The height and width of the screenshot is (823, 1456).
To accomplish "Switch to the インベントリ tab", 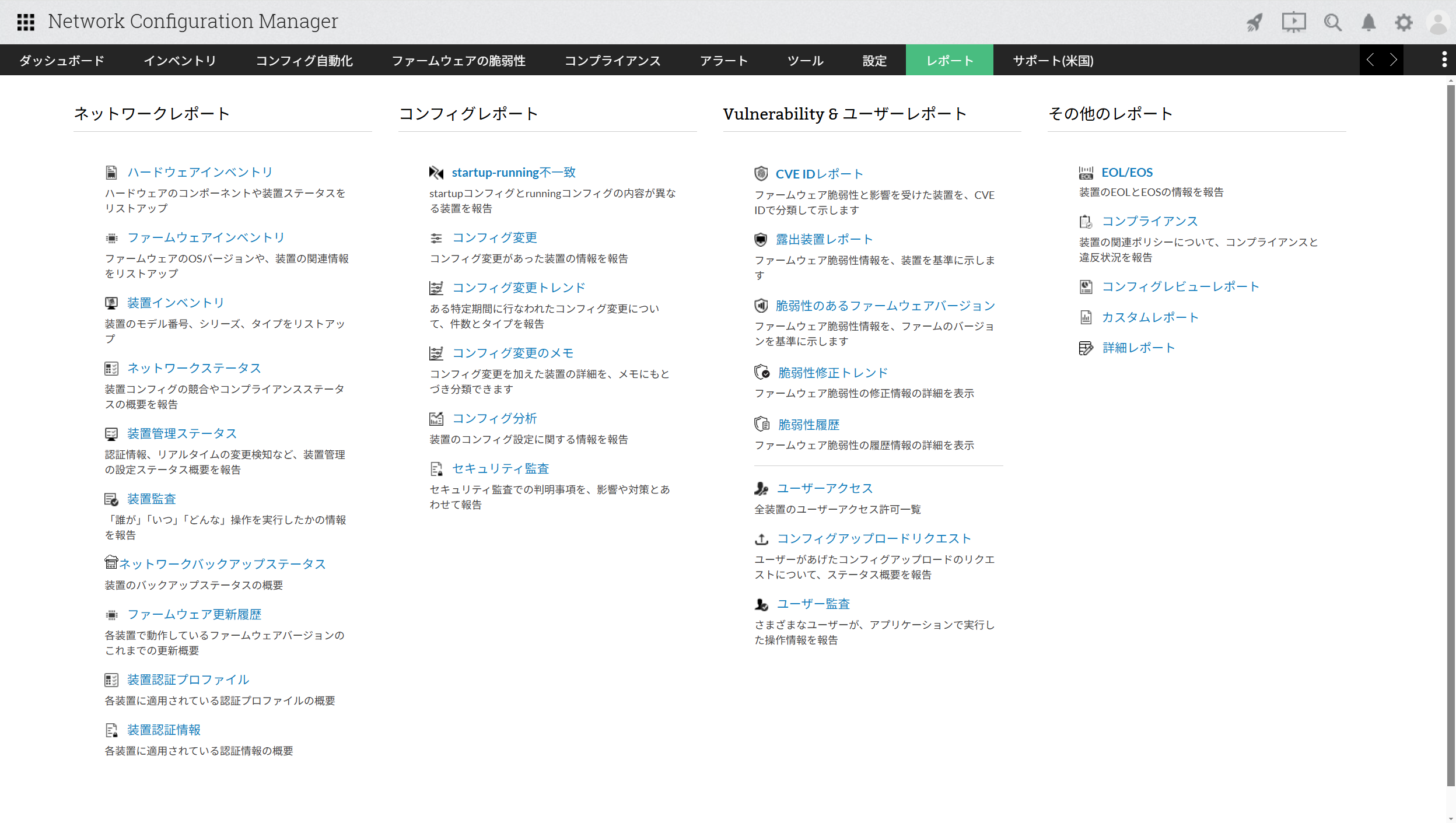I will (180, 61).
